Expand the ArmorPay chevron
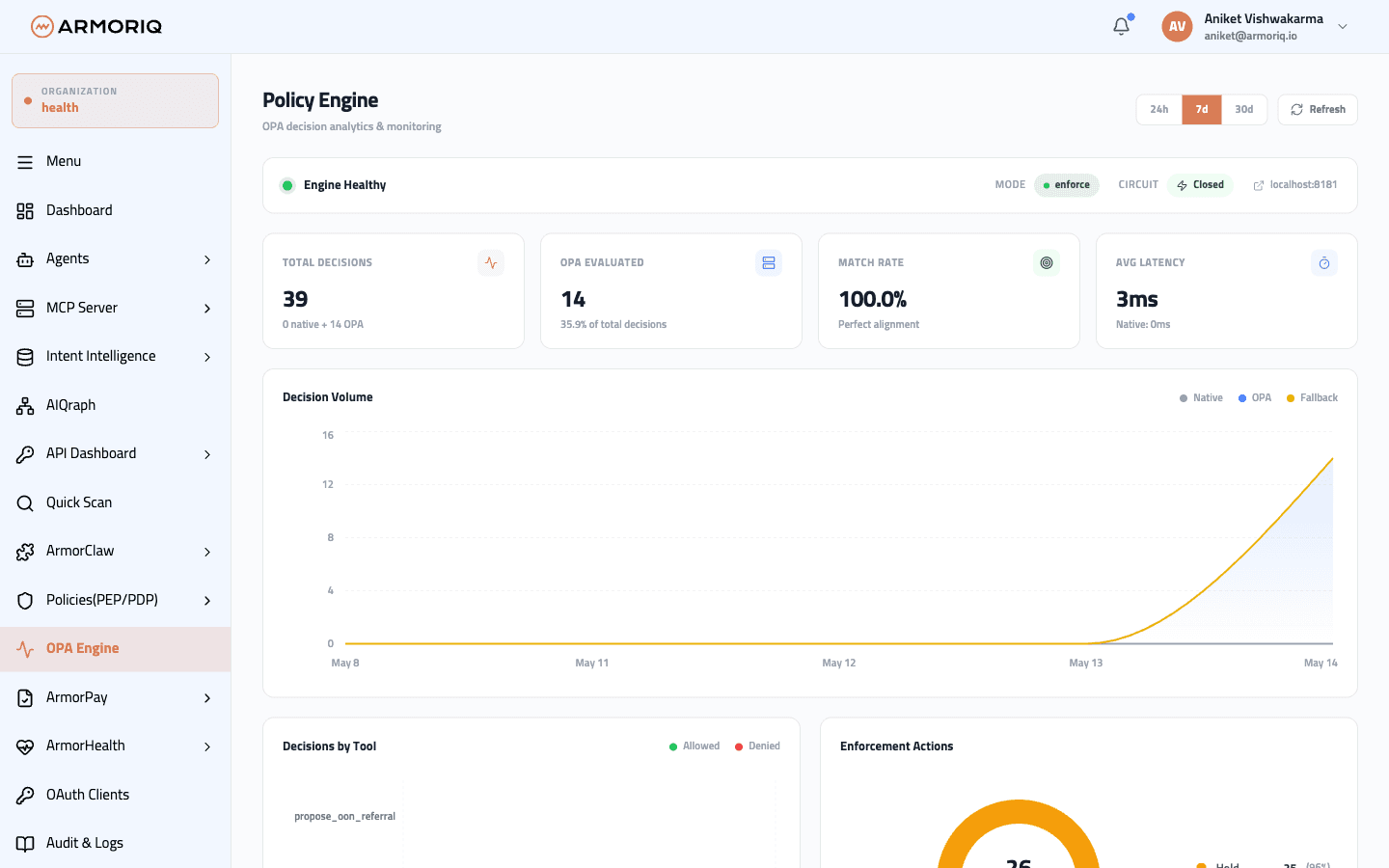Viewport: 1389px width, 868px height. pyautogui.click(x=207, y=698)
